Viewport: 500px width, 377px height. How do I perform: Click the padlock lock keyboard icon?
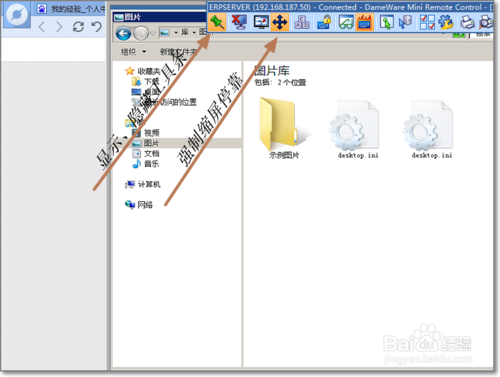point(324,22)
